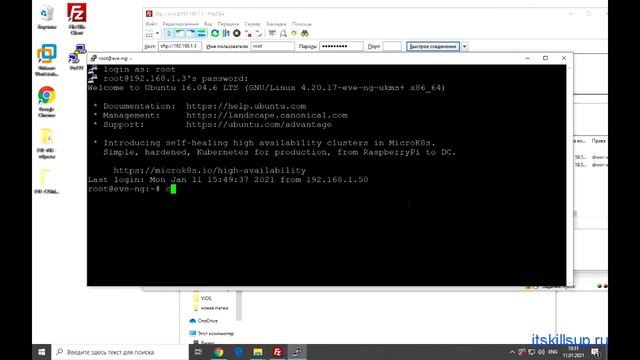Viewport: 640px width, 360px height.
Task: Reconnect to the last server
Action: coord(259,33)
